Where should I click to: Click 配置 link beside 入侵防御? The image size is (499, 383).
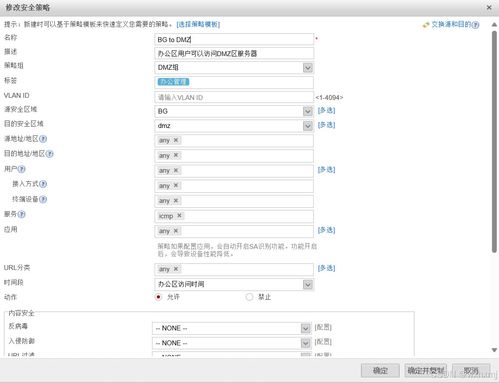point(323,342)
